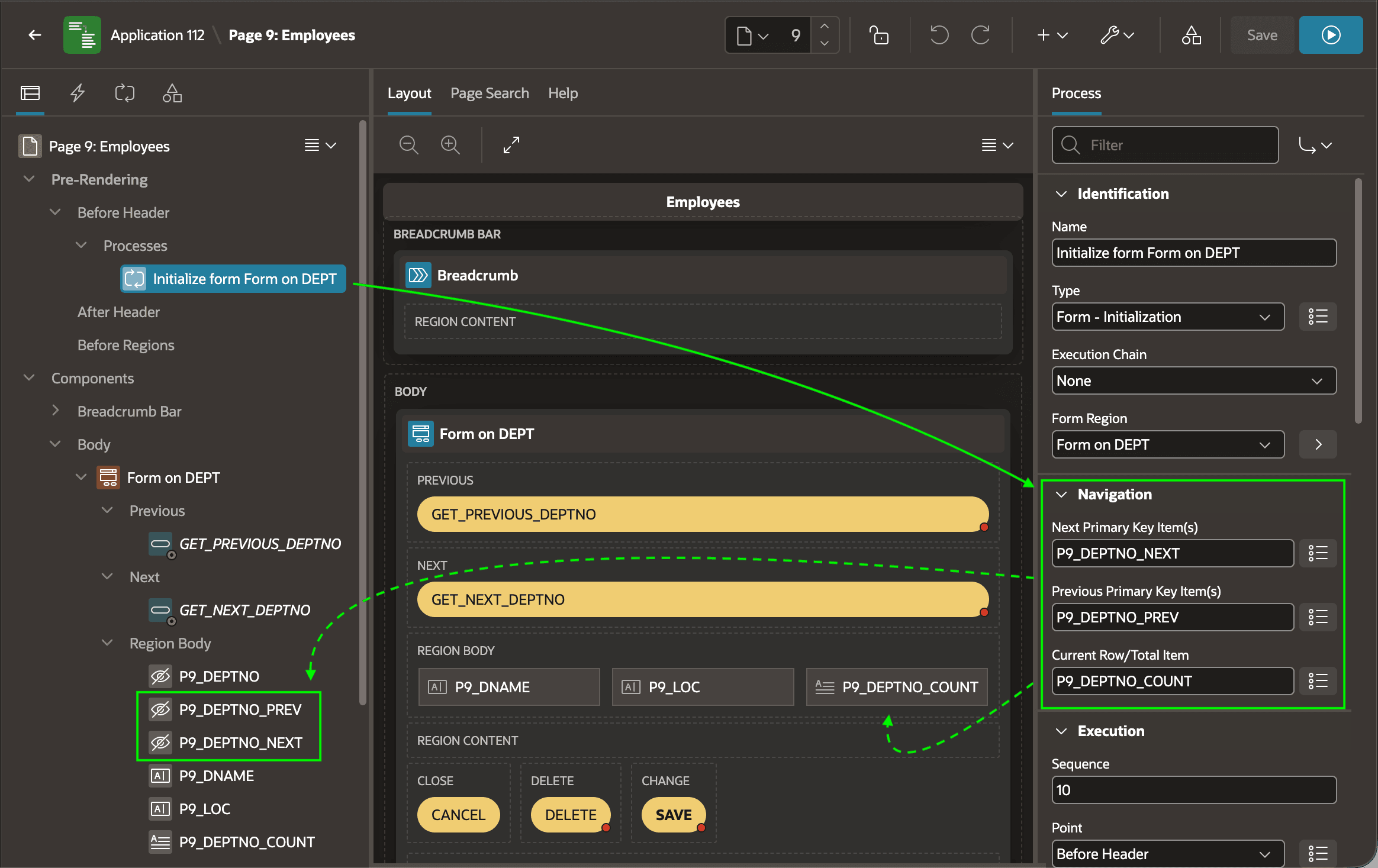Open the Create plus menu
The image size is (1378, 868).
[1052, 35]
